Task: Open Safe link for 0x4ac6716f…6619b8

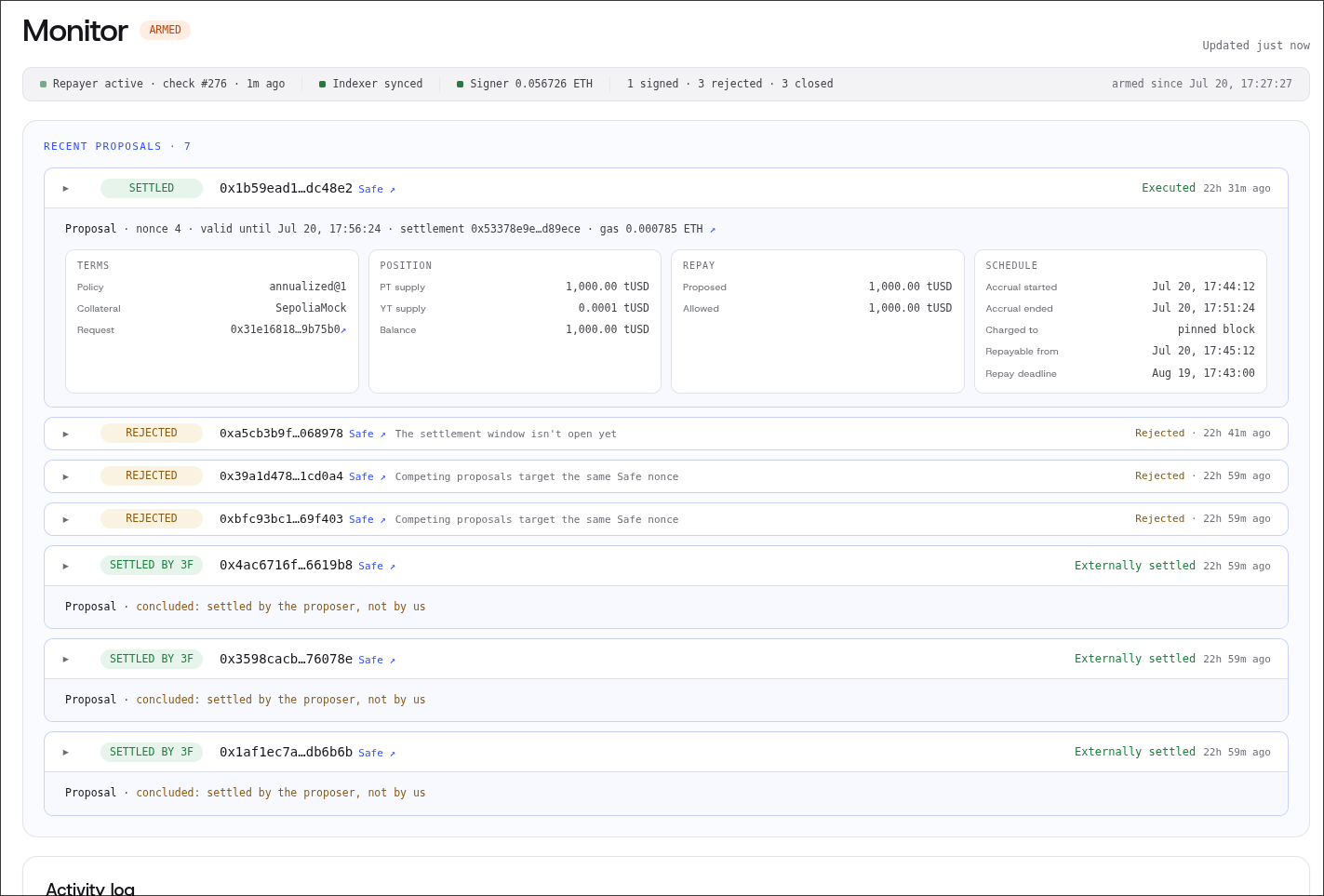Action: point(377,566)
